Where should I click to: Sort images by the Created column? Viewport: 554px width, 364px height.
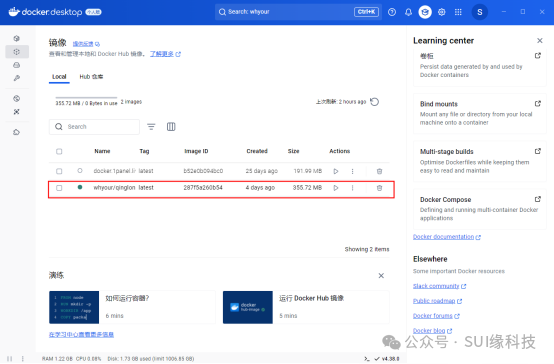257,151
